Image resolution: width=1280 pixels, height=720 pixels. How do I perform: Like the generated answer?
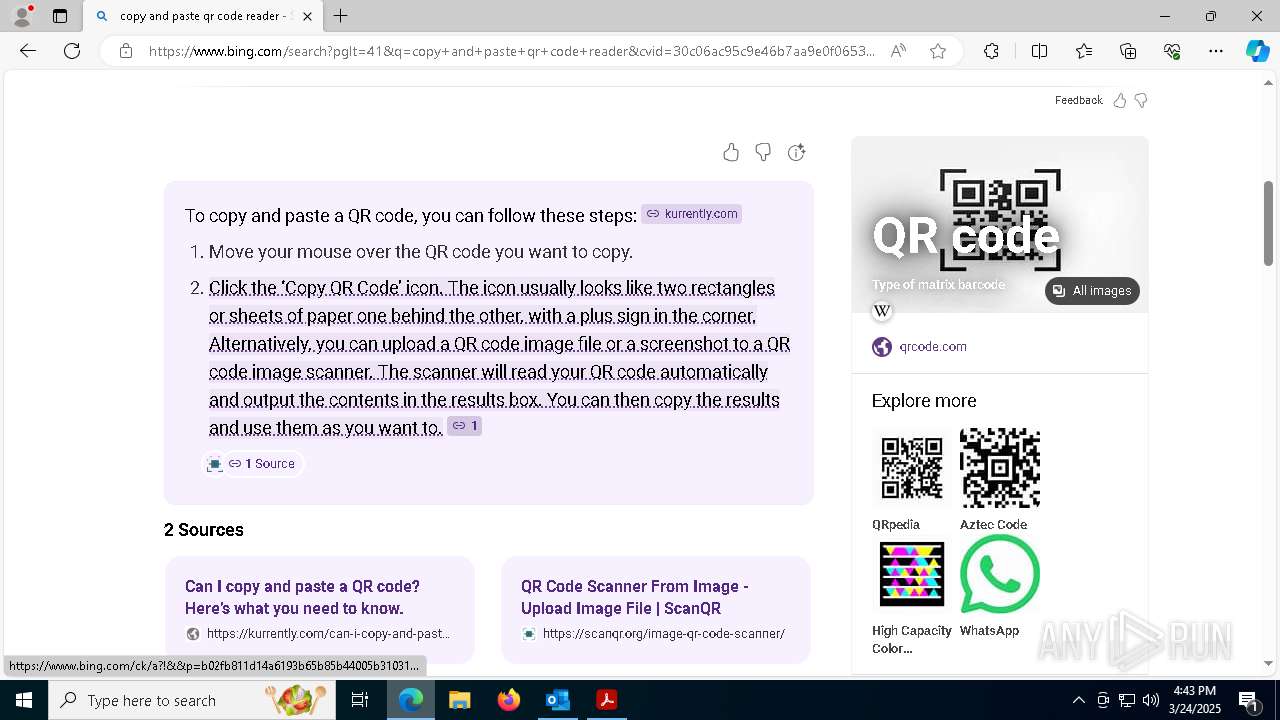731,152
